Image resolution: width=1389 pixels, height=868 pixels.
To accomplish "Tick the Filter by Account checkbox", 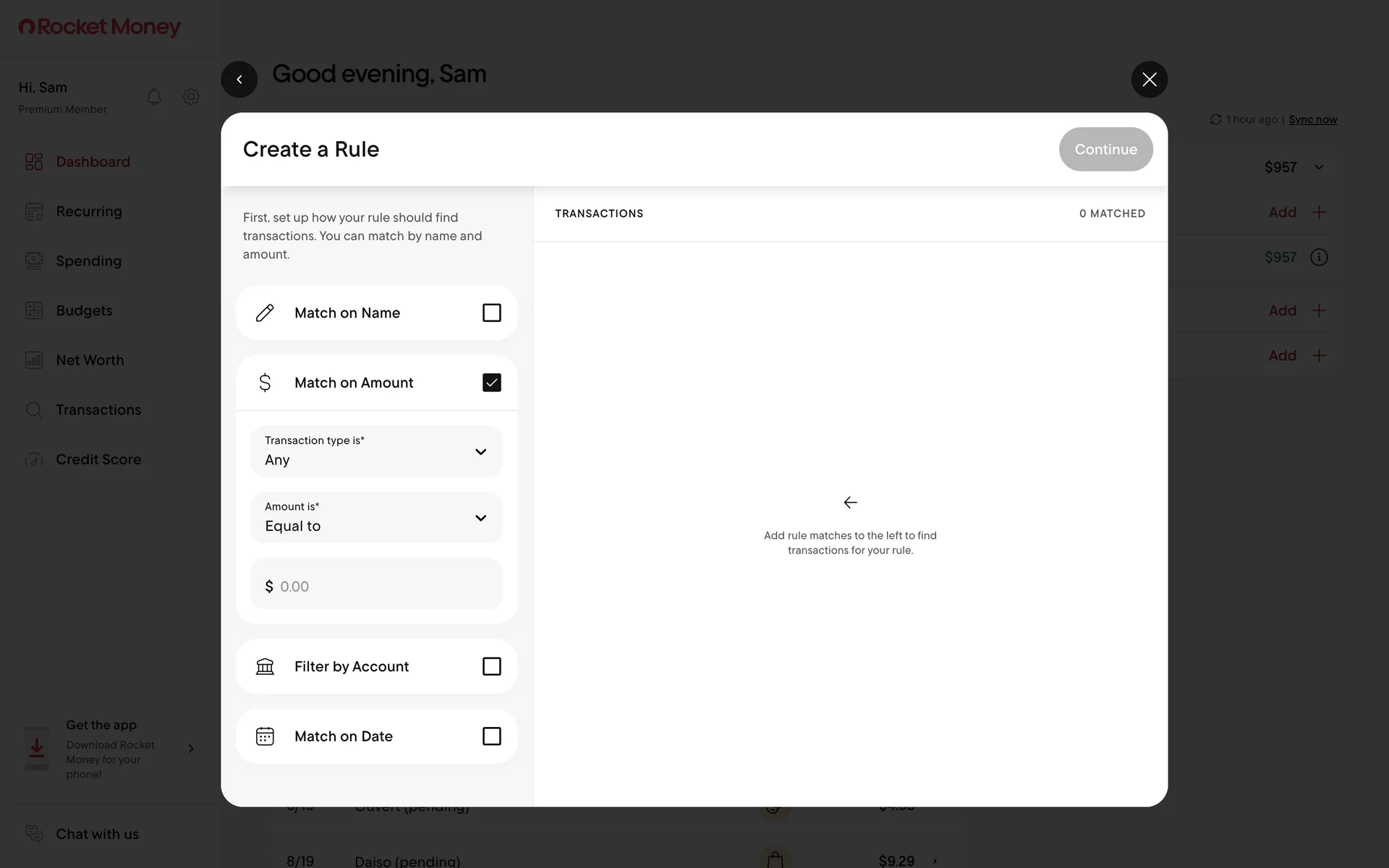I will (x=491, y=666).
